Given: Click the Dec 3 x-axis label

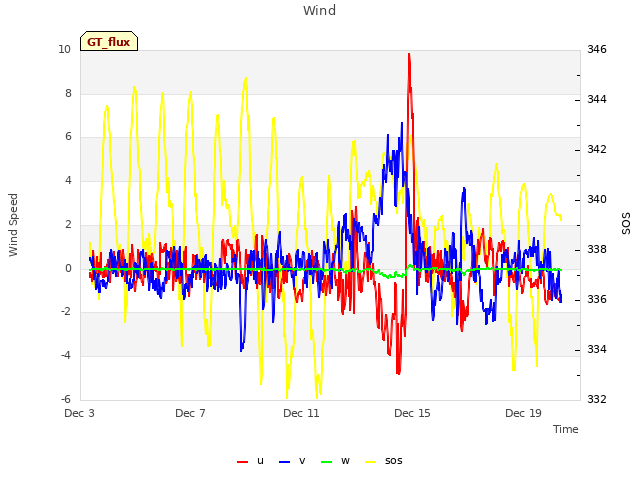Looking at the screenshot, I should click(79, 413).
